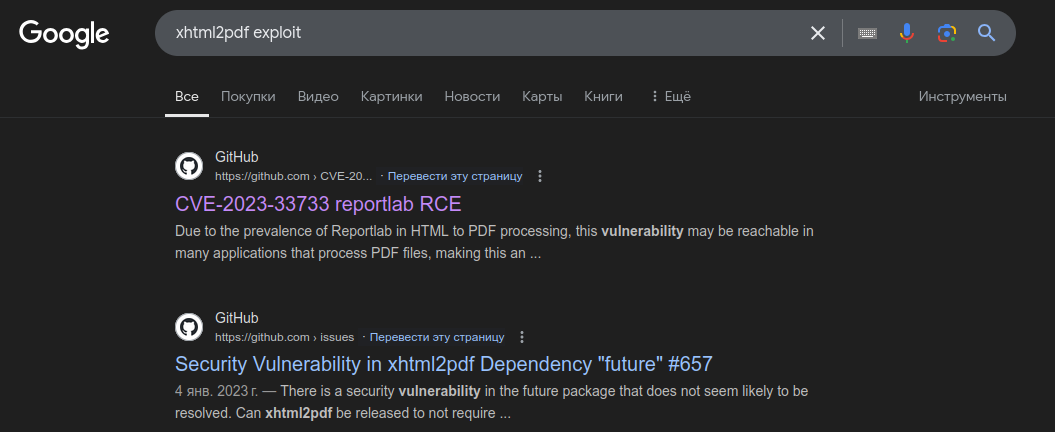
Task: Click the github.com › CVE-20... URL
Action: click(293, 176)
